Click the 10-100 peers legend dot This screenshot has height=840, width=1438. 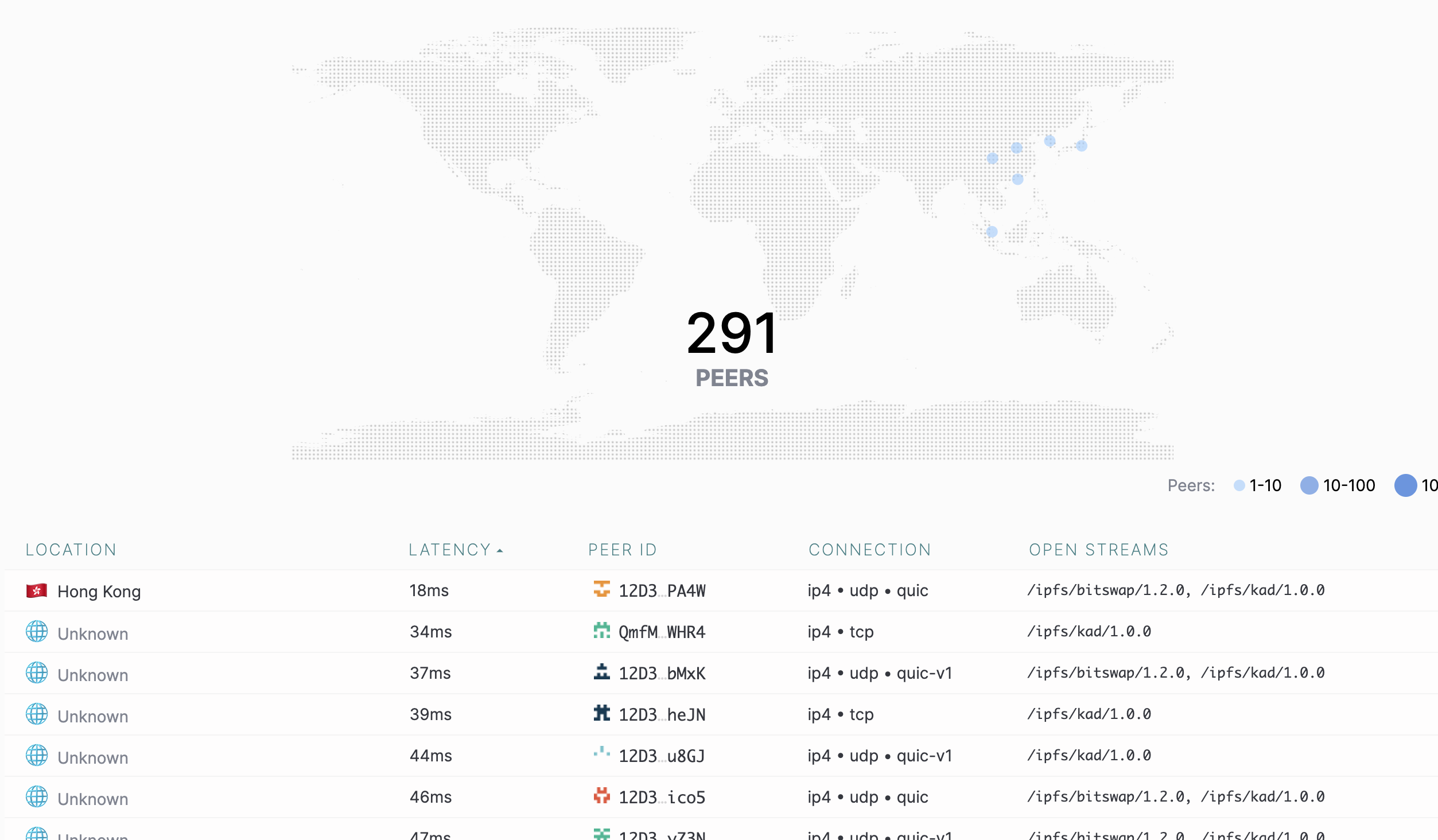click(1309, 485)
